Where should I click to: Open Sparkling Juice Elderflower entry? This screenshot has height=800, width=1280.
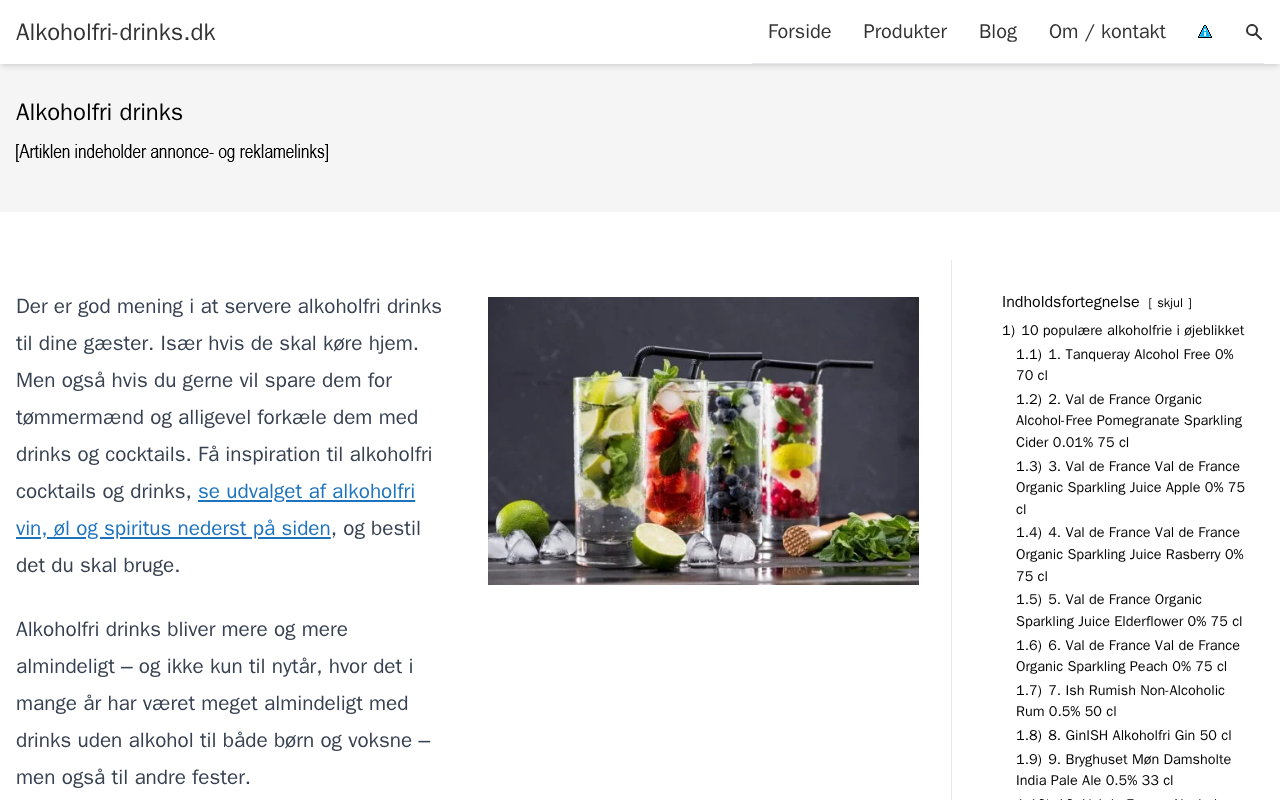[x=1129, y=610]
